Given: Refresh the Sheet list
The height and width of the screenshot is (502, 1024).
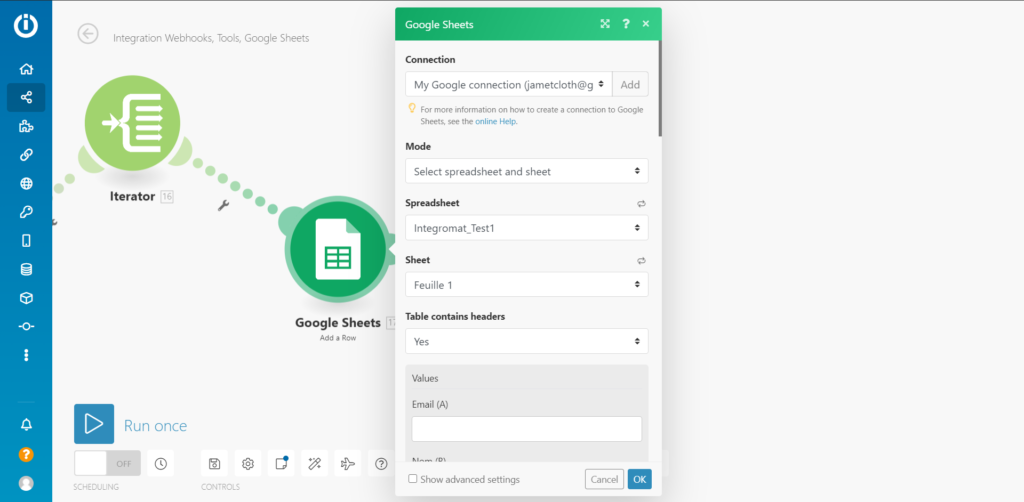Looking at the screenshot, I should click(641, 260).
